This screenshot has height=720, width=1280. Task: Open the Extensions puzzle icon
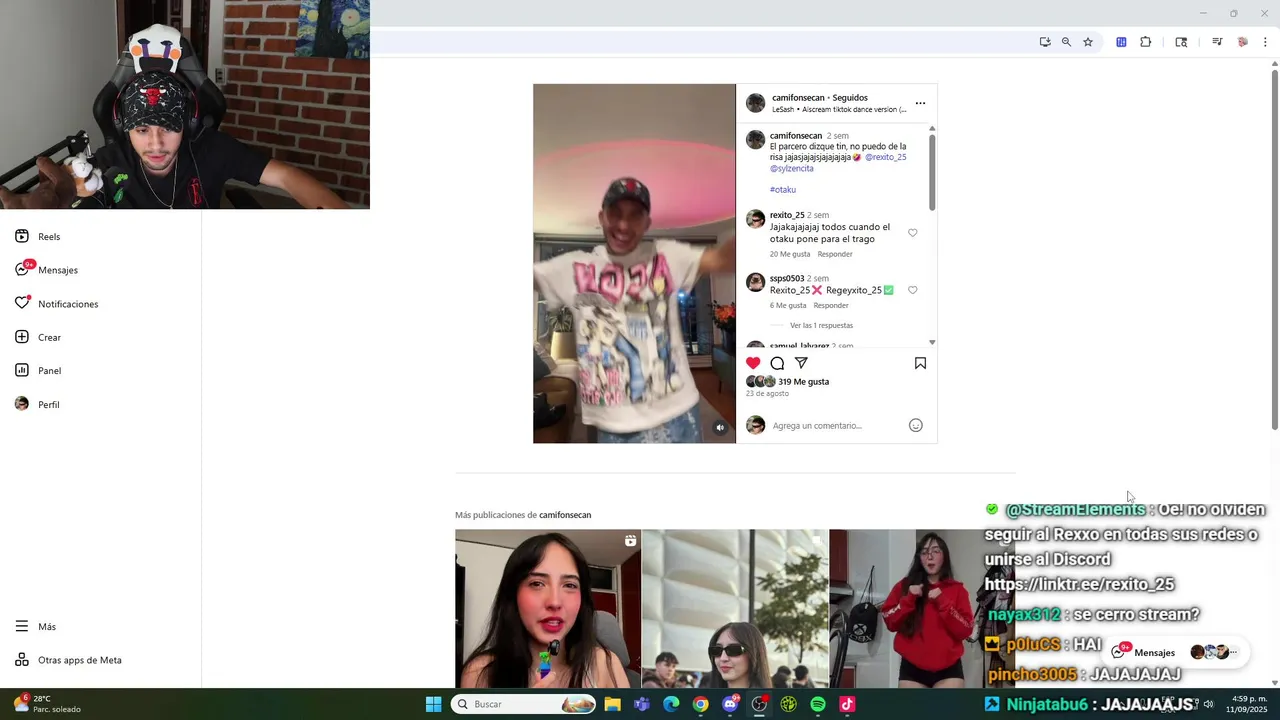coord(1146,42)
